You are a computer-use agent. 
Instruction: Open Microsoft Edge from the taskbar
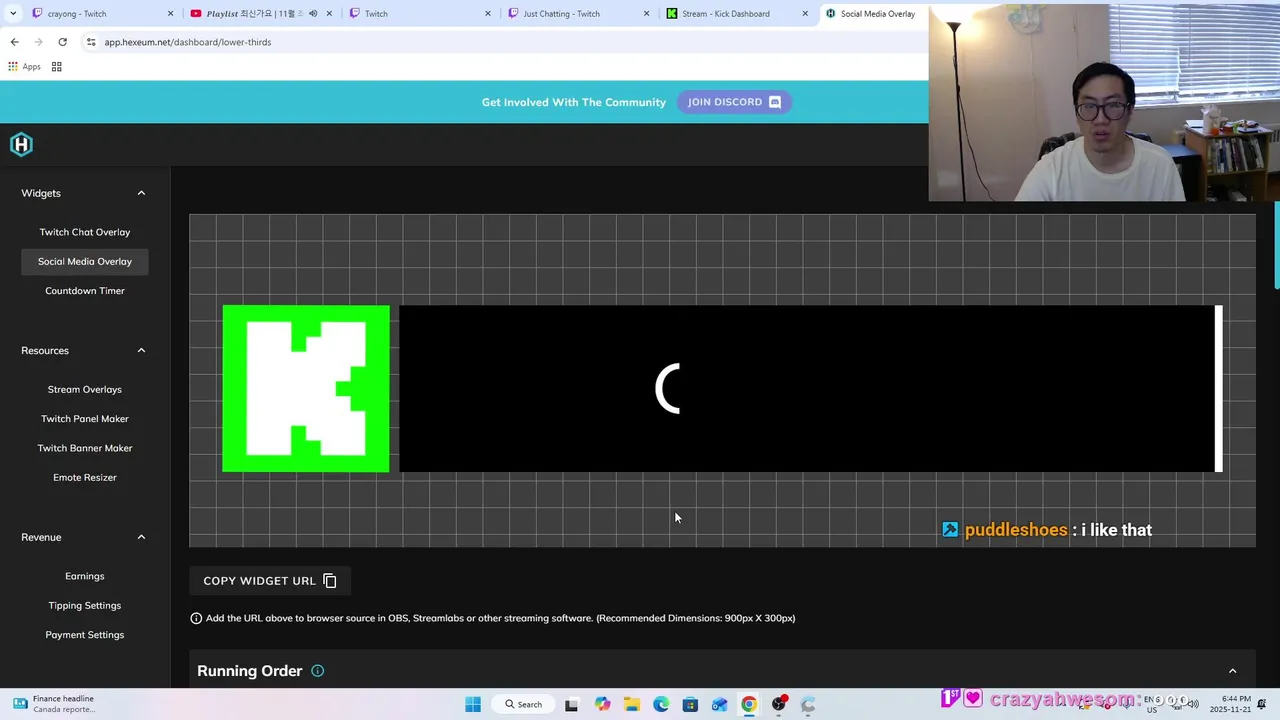click(661, 704)
